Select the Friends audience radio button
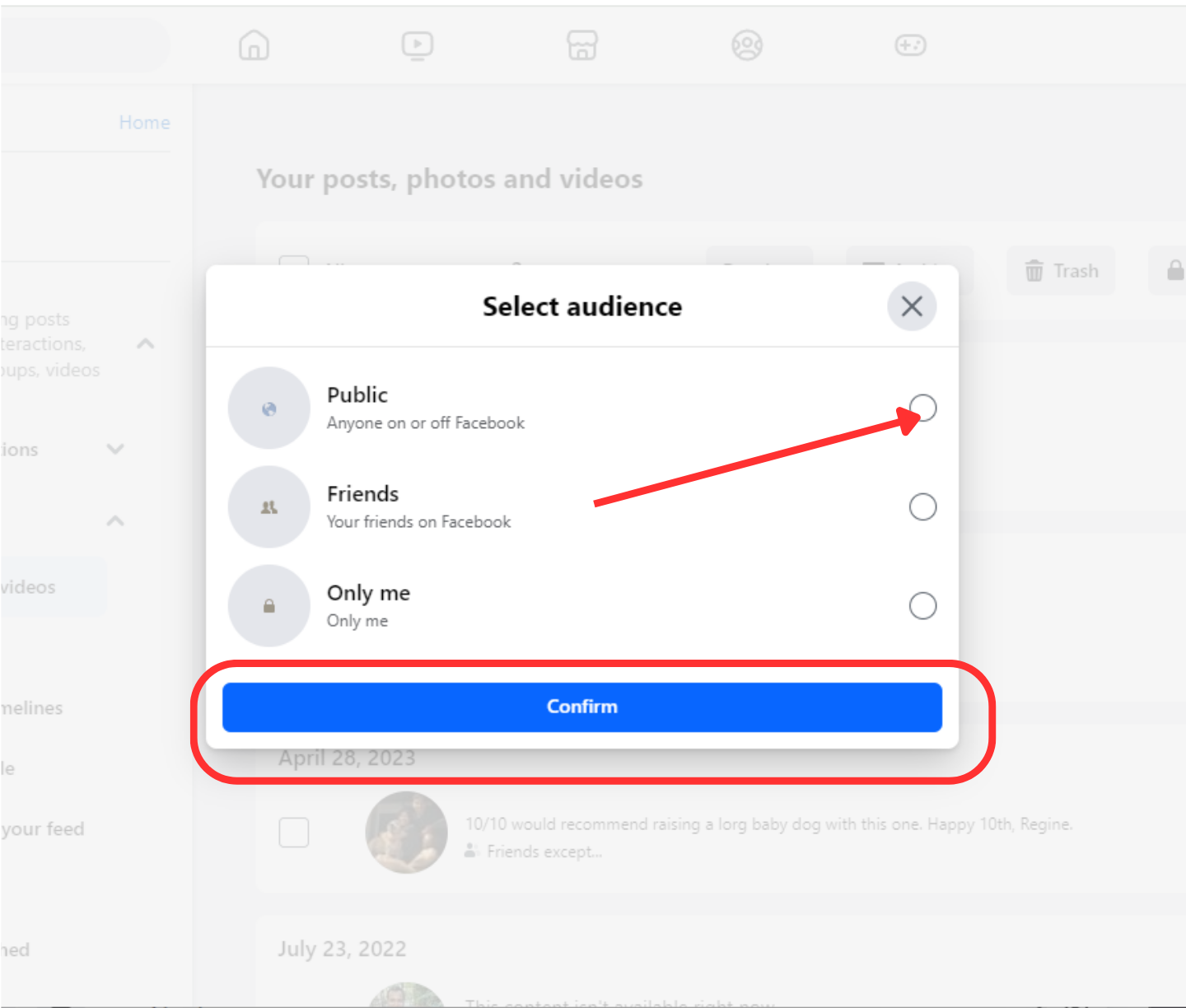This screenshot has width=1186, height=1008. click(x=922, y=506)
